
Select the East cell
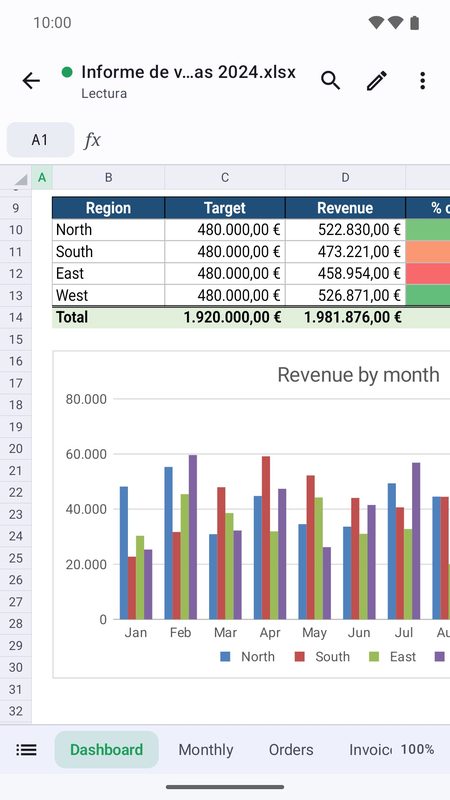tap(108, 273)
